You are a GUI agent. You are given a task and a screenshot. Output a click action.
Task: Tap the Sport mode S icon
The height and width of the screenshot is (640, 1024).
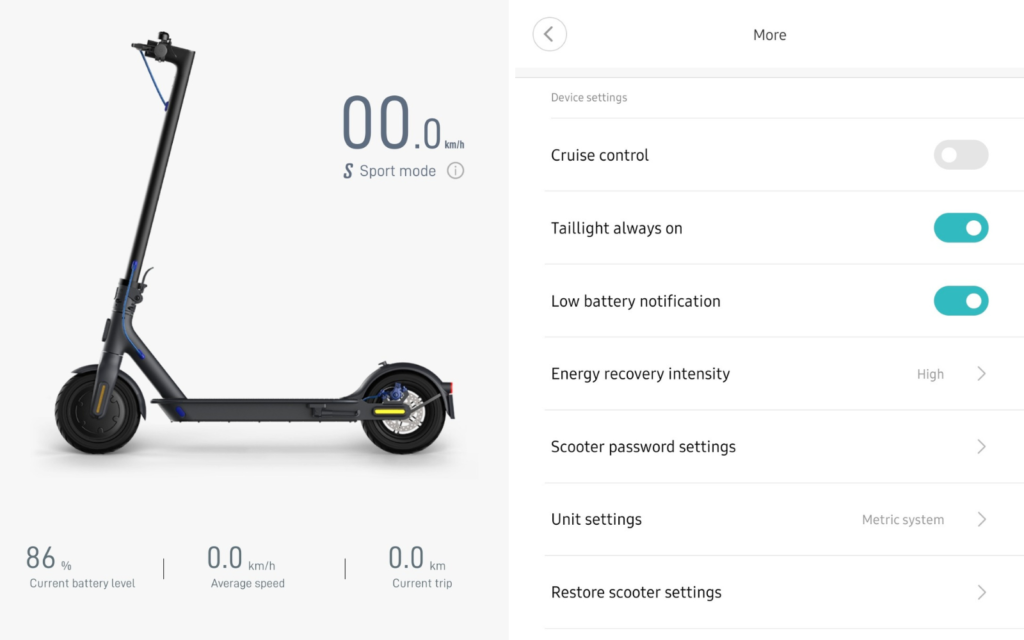point(348,171)
